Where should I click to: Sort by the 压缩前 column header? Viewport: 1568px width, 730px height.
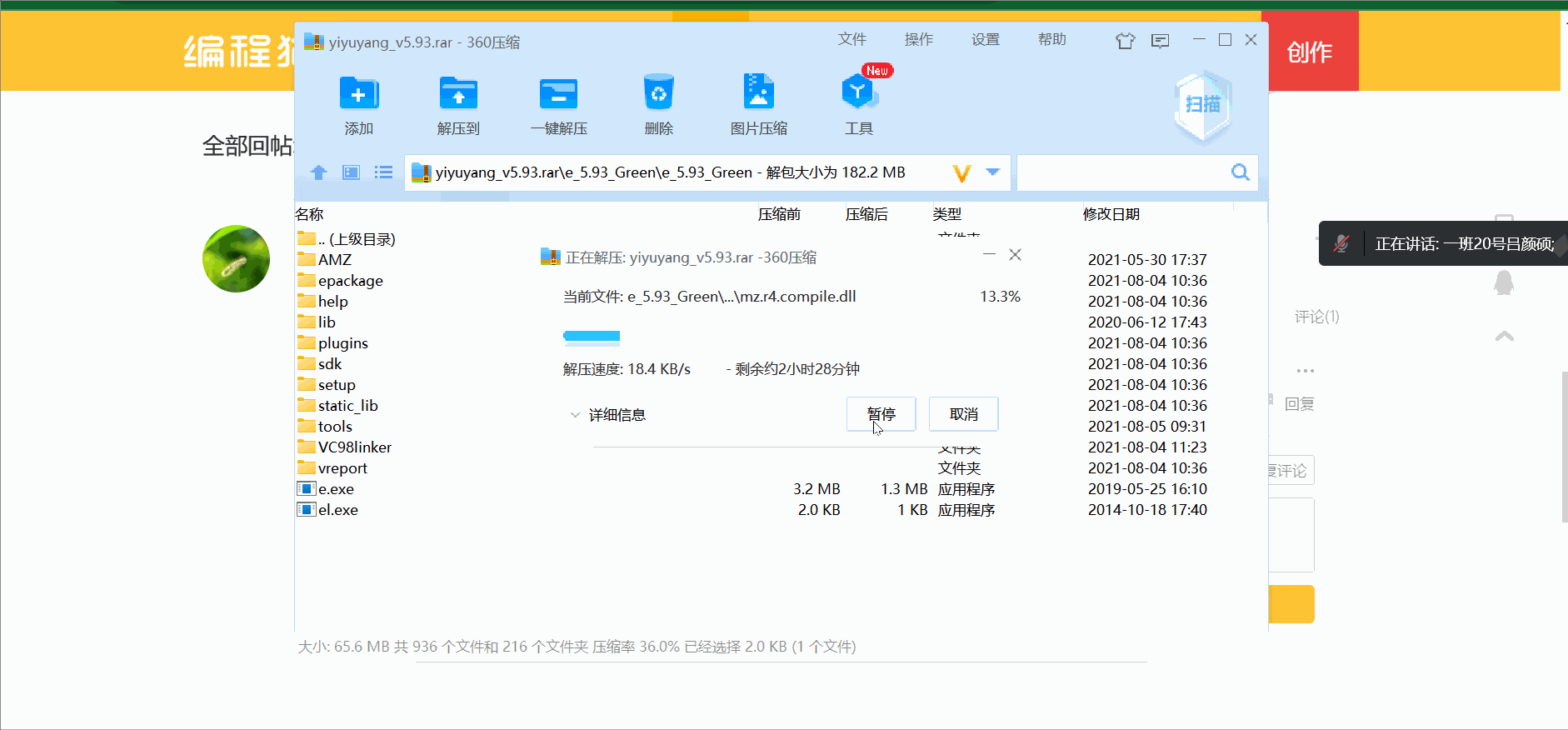pyautogui.click(x=779, y=214)
